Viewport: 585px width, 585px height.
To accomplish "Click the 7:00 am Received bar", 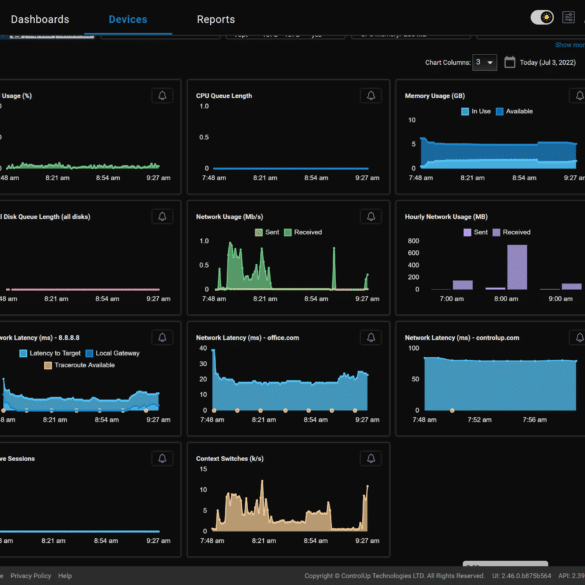I will [x=463, y=285].
